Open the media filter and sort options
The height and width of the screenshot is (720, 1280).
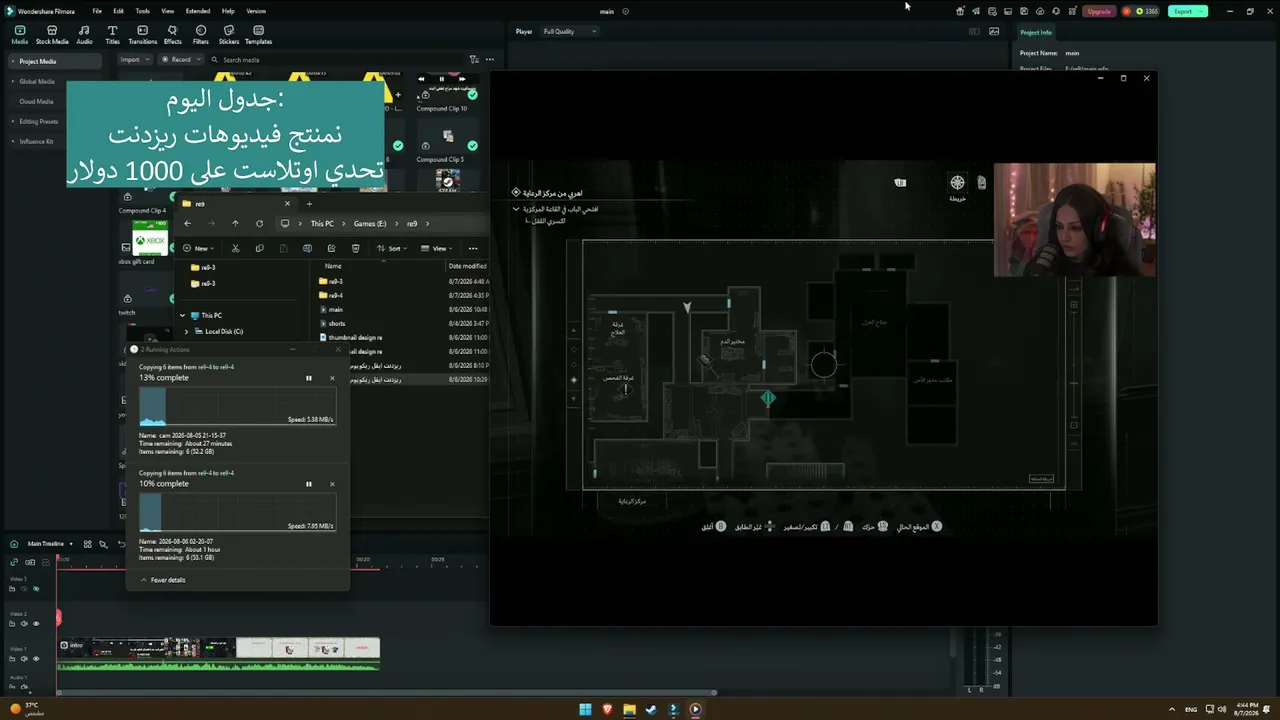[474, 60]
